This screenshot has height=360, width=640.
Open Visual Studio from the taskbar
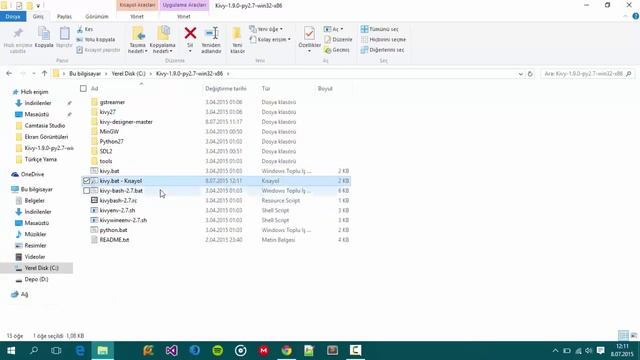pos(172,350)
